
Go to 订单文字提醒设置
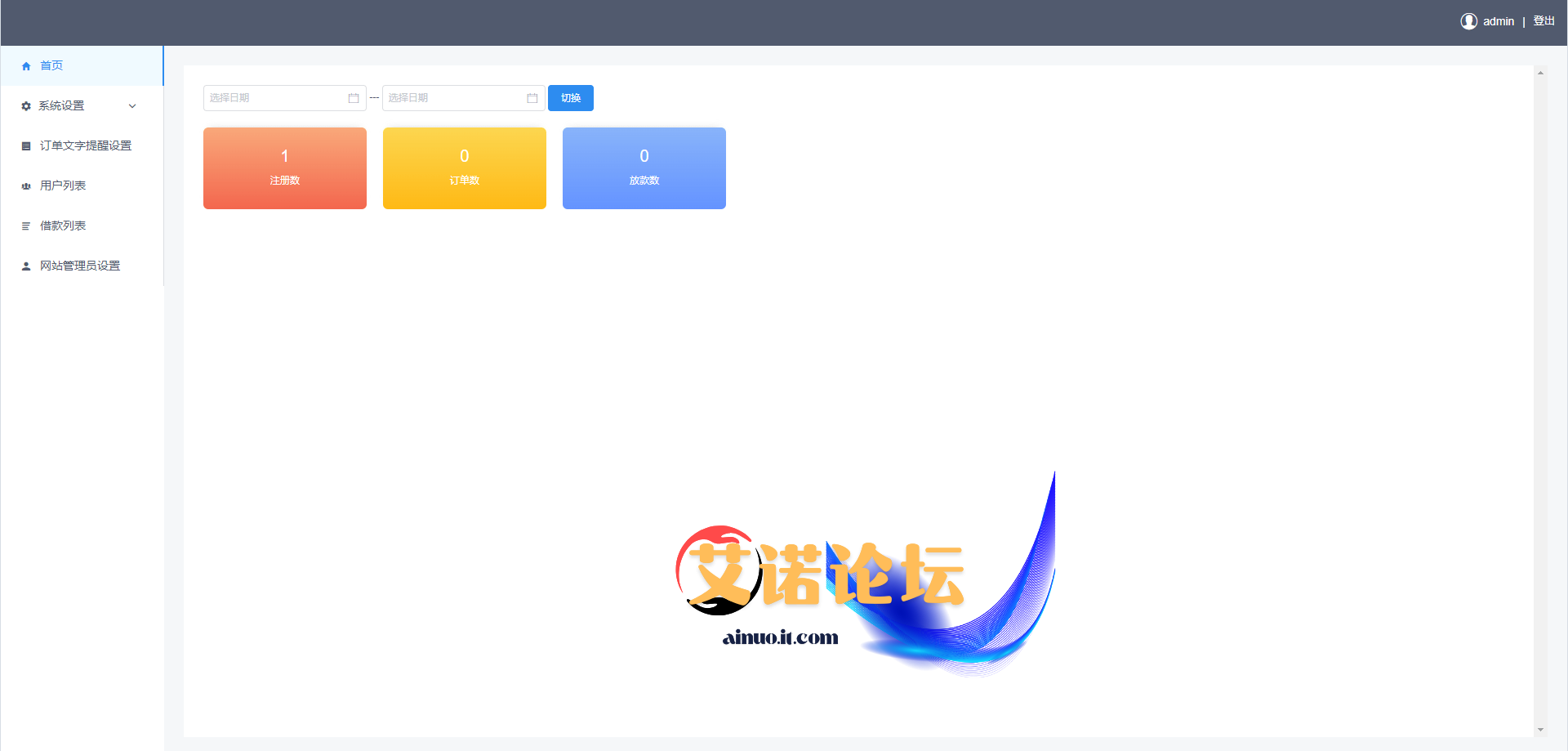pos(82,145)
